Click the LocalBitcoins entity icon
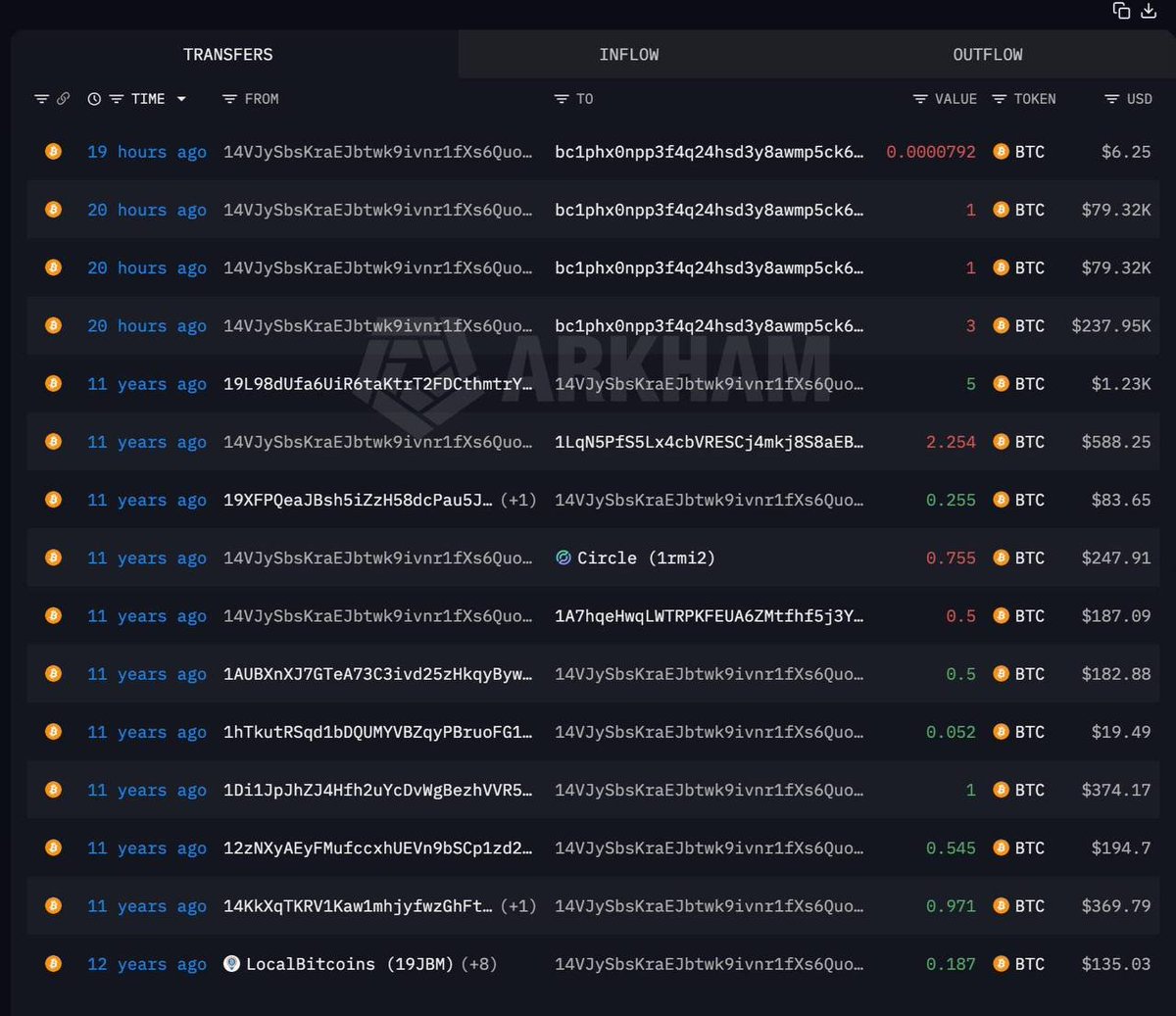Viewport: 1176px width, 1016px height. 231,964
